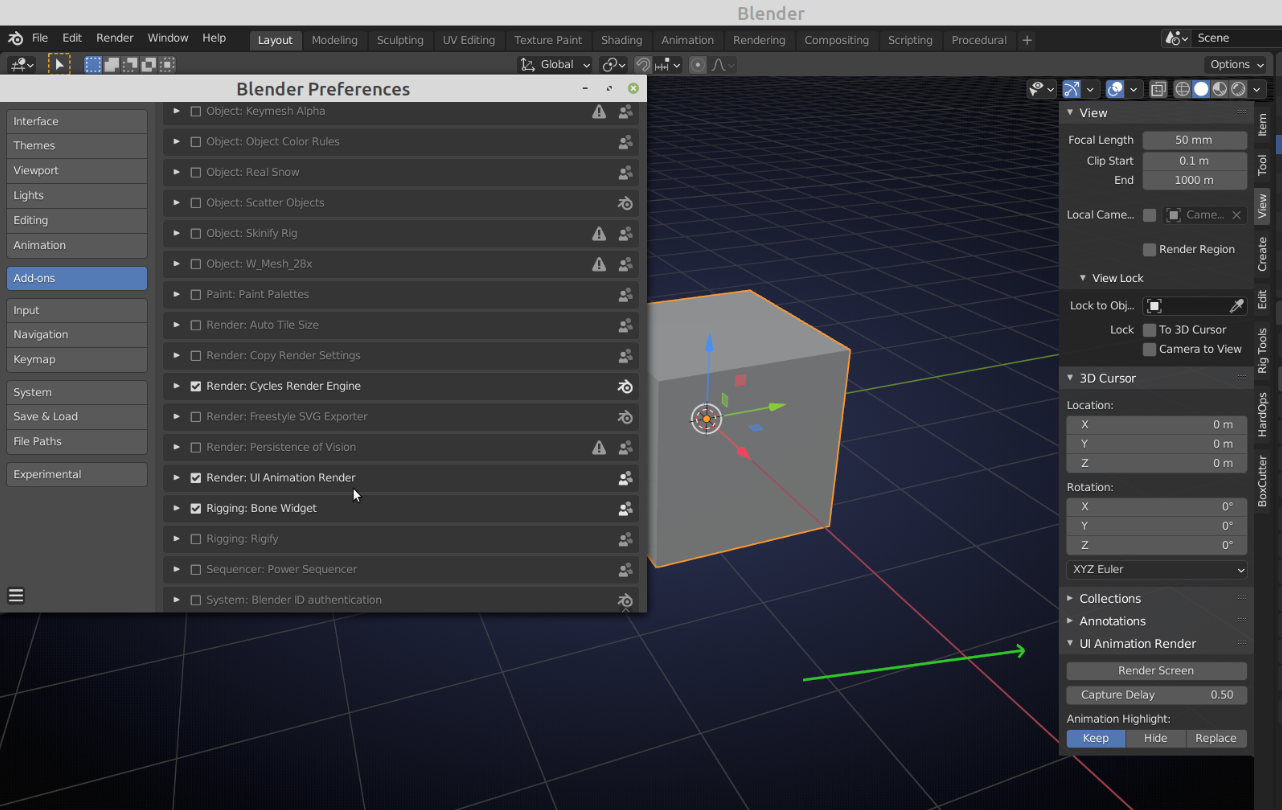The image size is (1282, 810).
Task: Open the Keymap preferences section
Action: 77,359
